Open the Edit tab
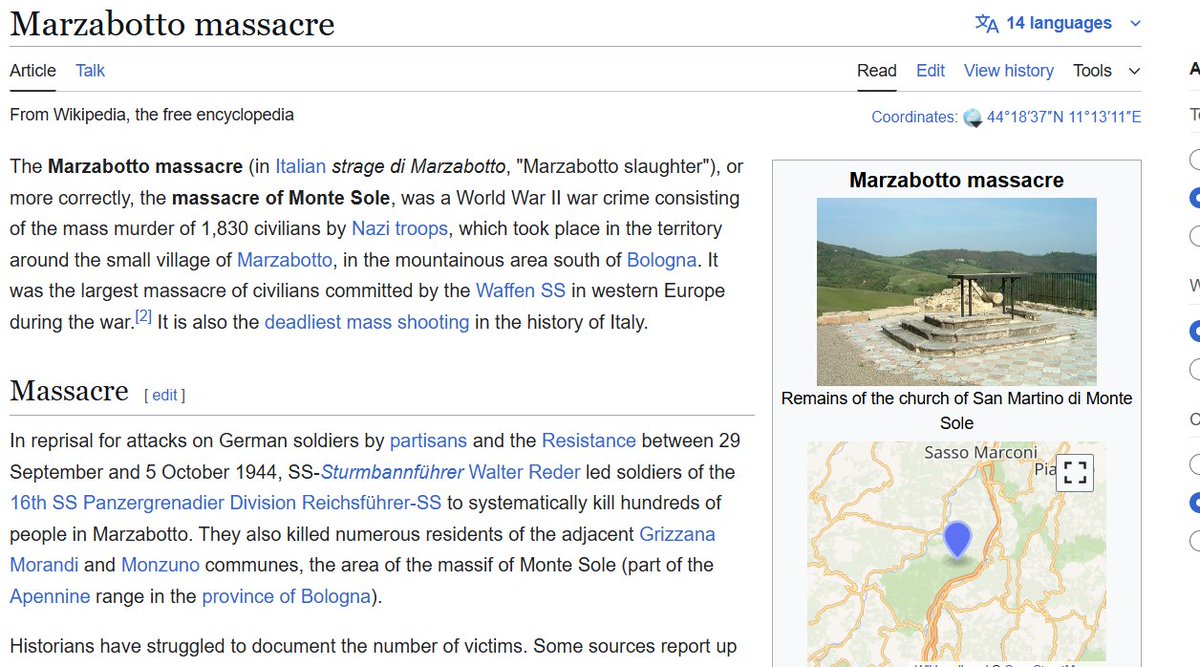Image resolution: width=1200 pixels, height=667 pixels. (930, 70)
